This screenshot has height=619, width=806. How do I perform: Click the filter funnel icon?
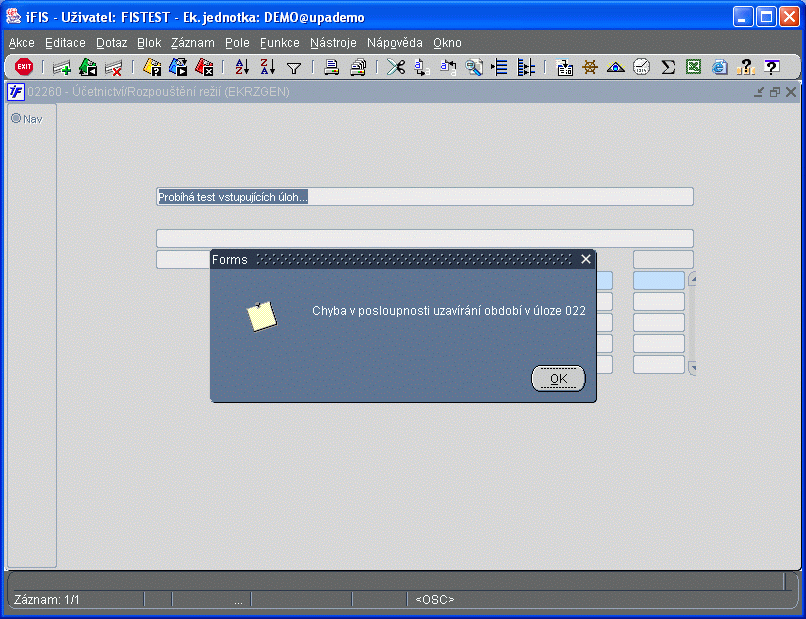(294, 68)
